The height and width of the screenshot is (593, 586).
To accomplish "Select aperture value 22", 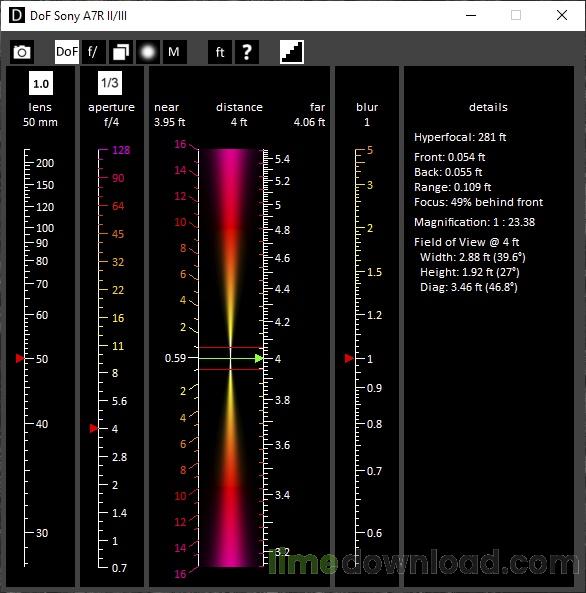I will coord(118,290).
